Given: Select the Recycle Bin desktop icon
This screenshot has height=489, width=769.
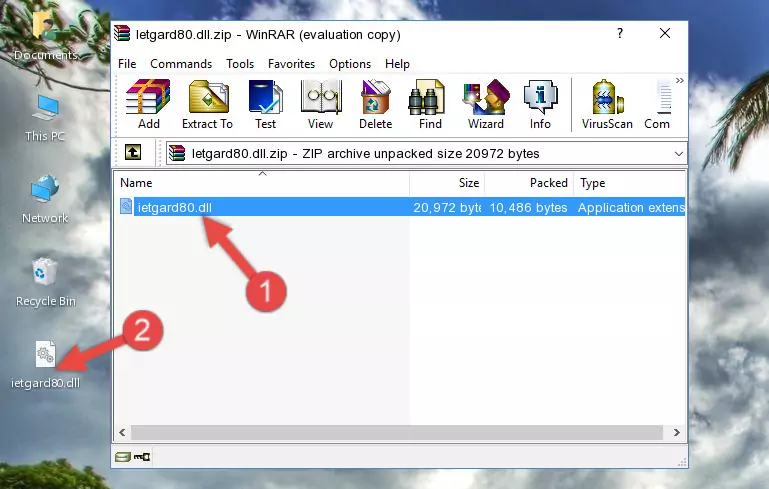Looking at the screenshot, I should click(x=46, y=283).
